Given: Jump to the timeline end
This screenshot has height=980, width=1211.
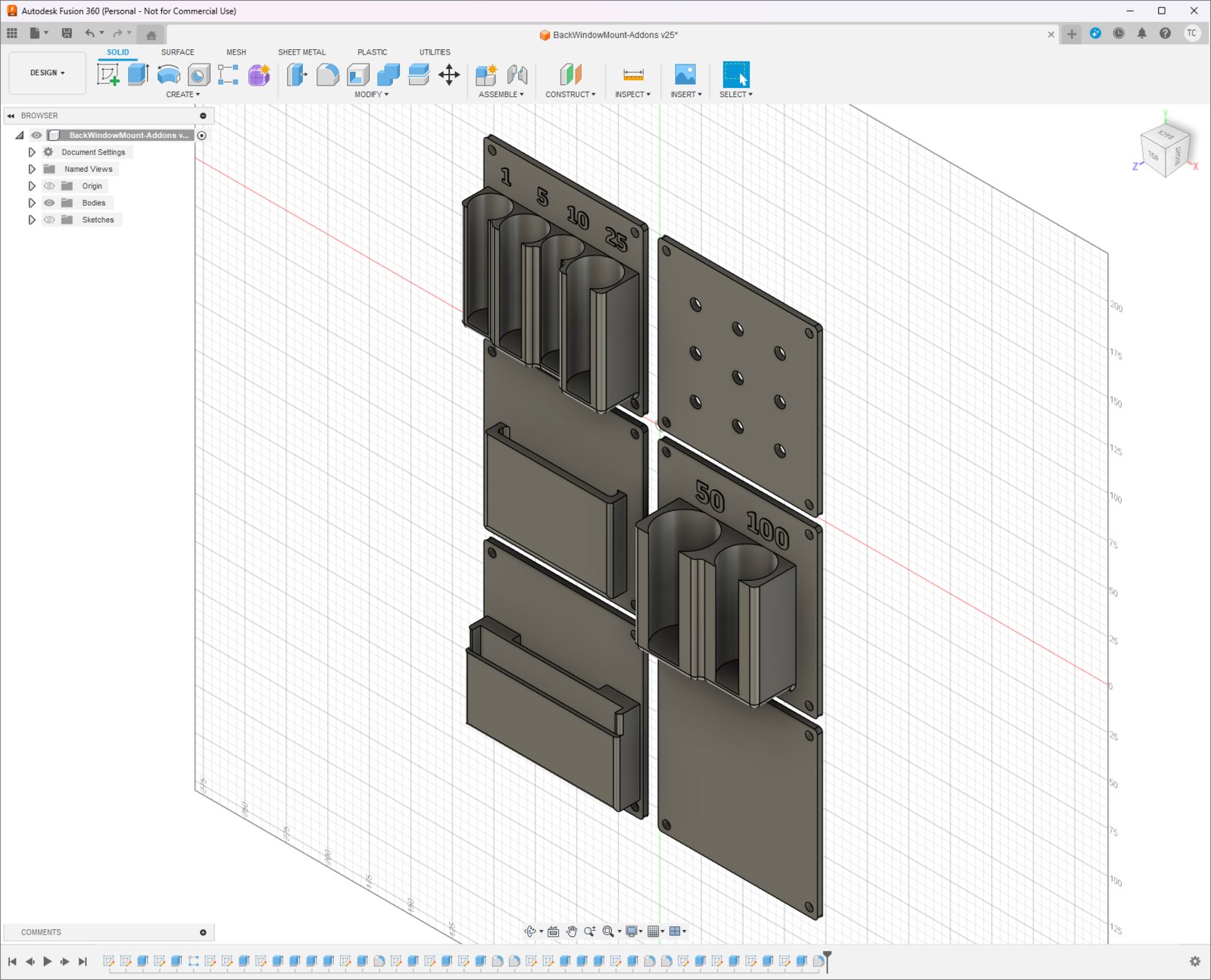Looking at the screenshot, I should 83,962.
